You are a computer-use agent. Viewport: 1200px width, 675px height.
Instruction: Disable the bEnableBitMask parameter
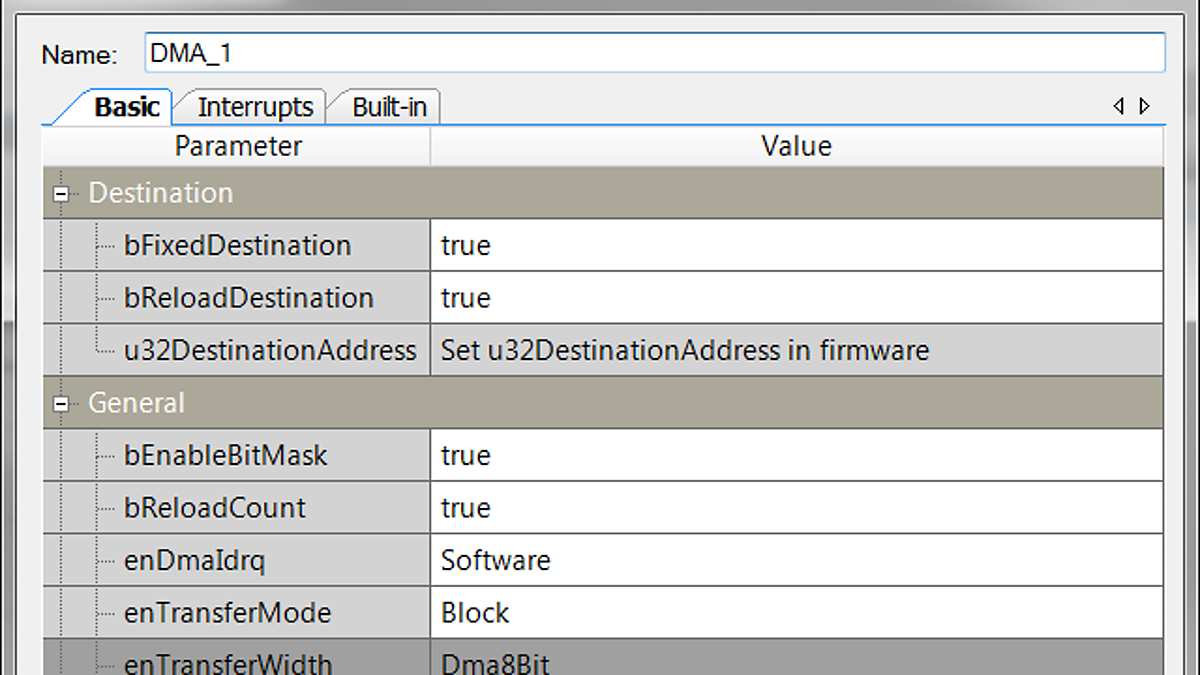click(700, 455)
